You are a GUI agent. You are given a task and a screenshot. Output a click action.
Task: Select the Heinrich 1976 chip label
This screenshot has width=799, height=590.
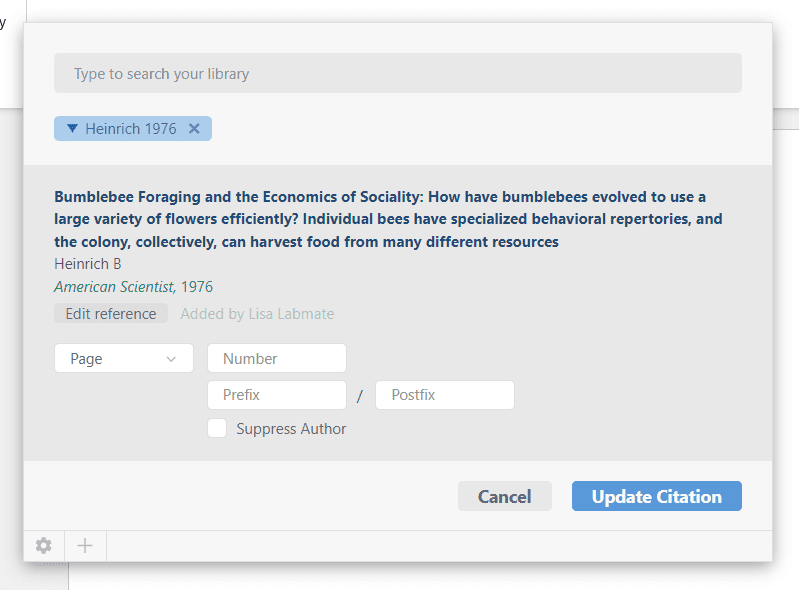130,129
